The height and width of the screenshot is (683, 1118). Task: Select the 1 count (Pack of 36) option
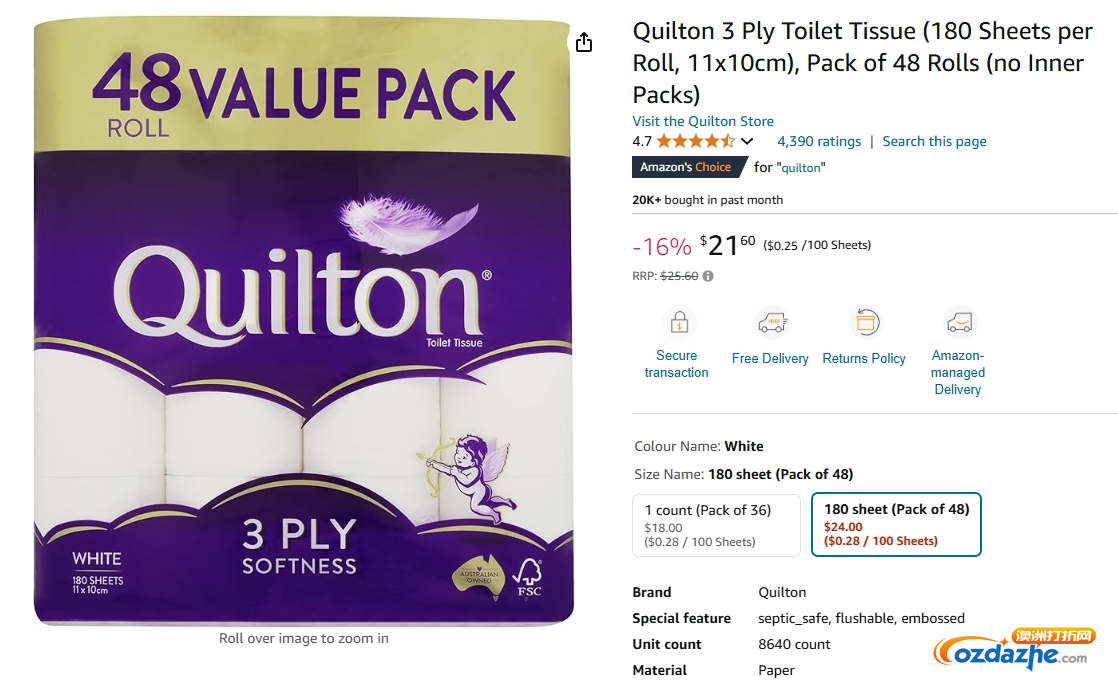pyautogui.click(x=716, y=525)
